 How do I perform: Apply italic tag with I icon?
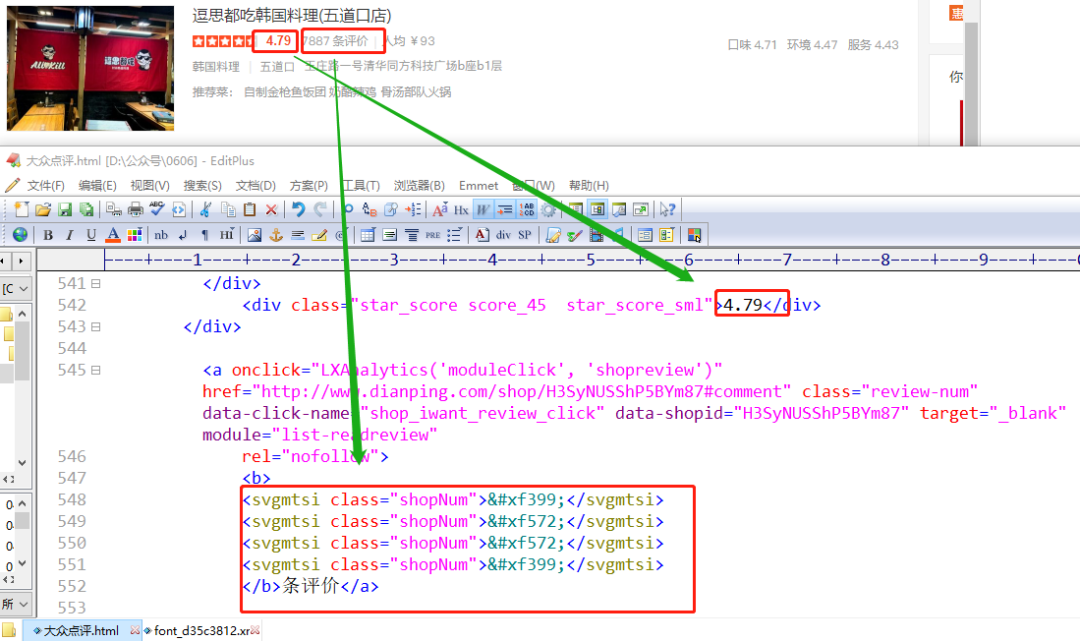point(70,235)
